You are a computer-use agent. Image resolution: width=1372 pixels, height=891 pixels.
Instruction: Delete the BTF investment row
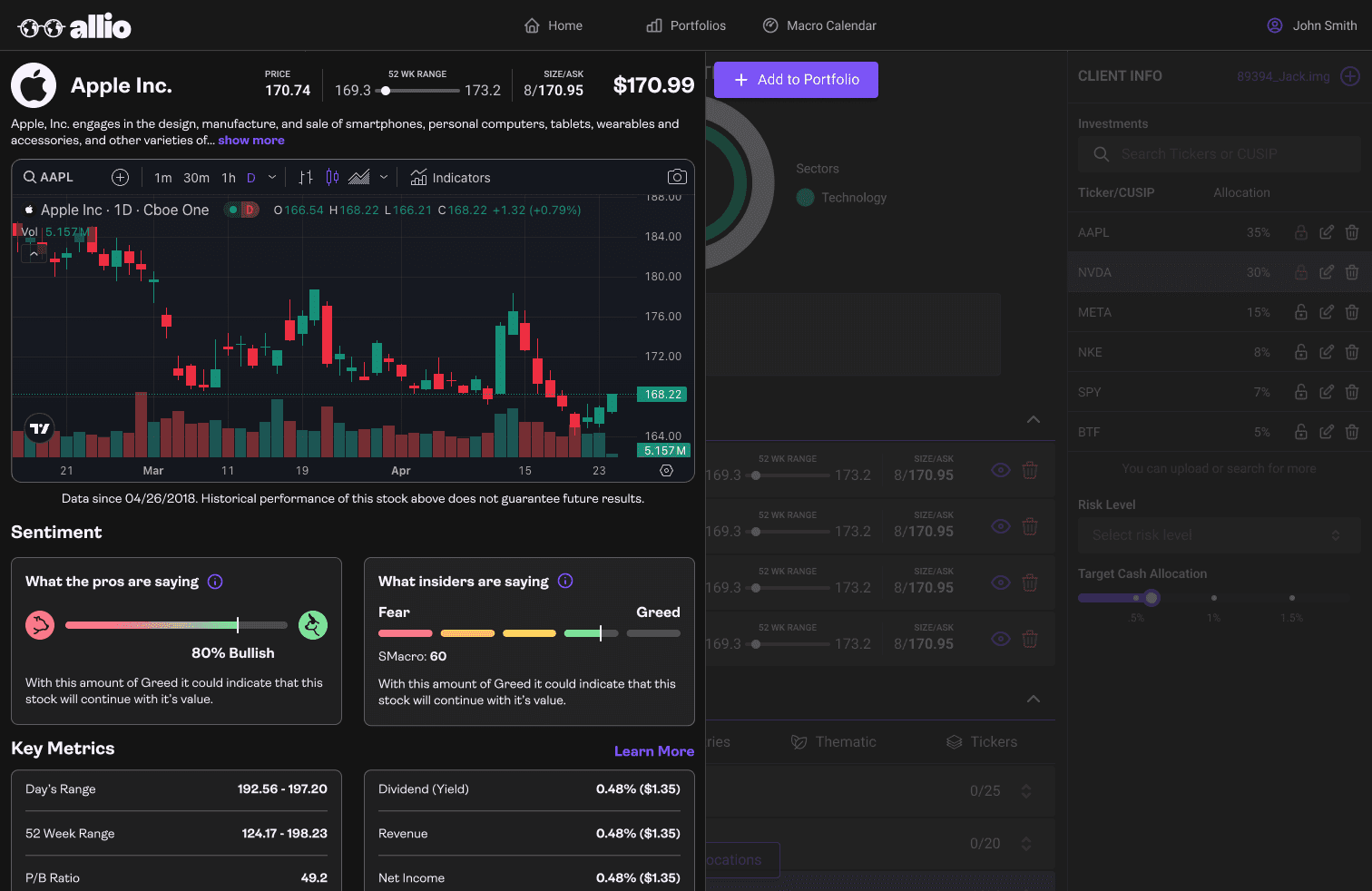[x=1352, y=432]
